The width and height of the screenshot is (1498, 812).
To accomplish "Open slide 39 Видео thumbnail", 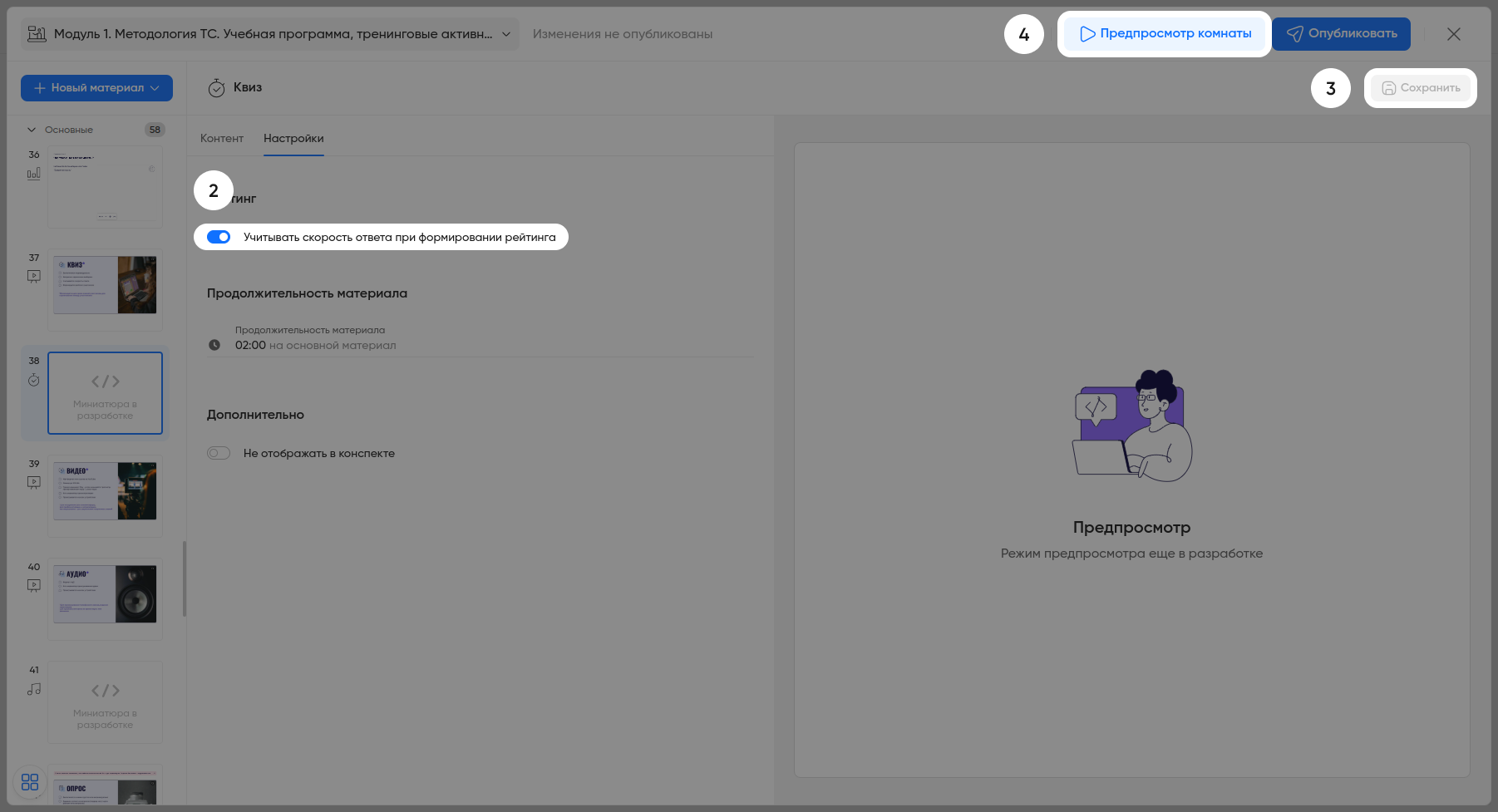I will (x=105, y=496).
